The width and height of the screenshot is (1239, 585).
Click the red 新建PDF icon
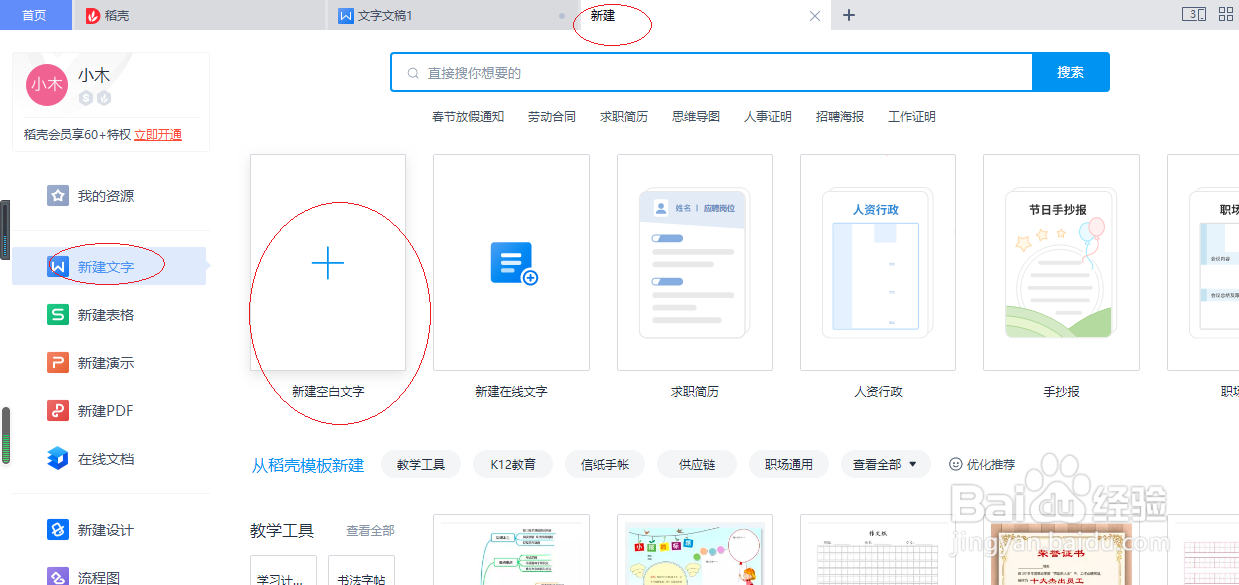click(58, 411)
